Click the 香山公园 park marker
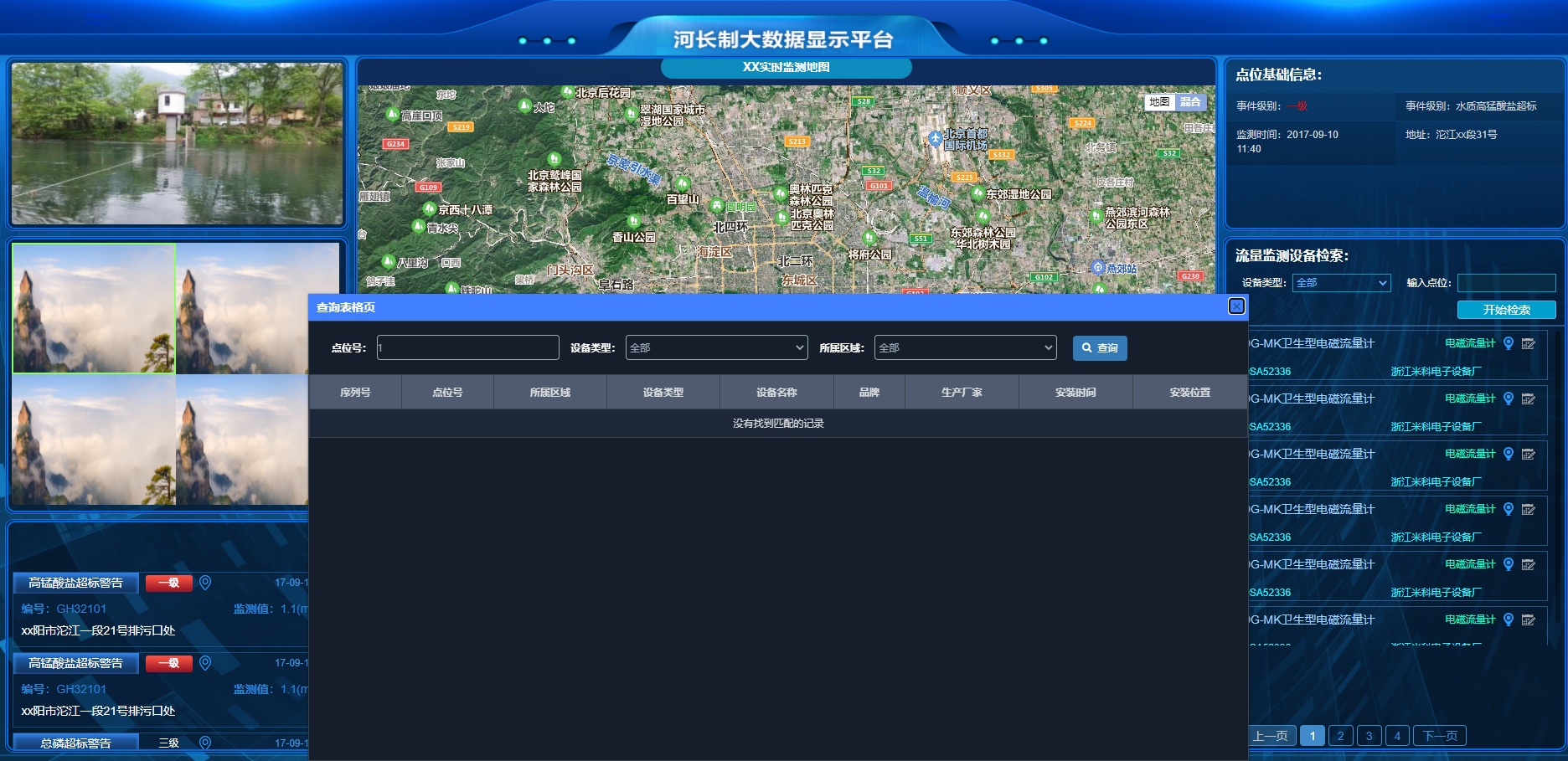The height and width of the screenshot is (761, 1568). point(634,221)
